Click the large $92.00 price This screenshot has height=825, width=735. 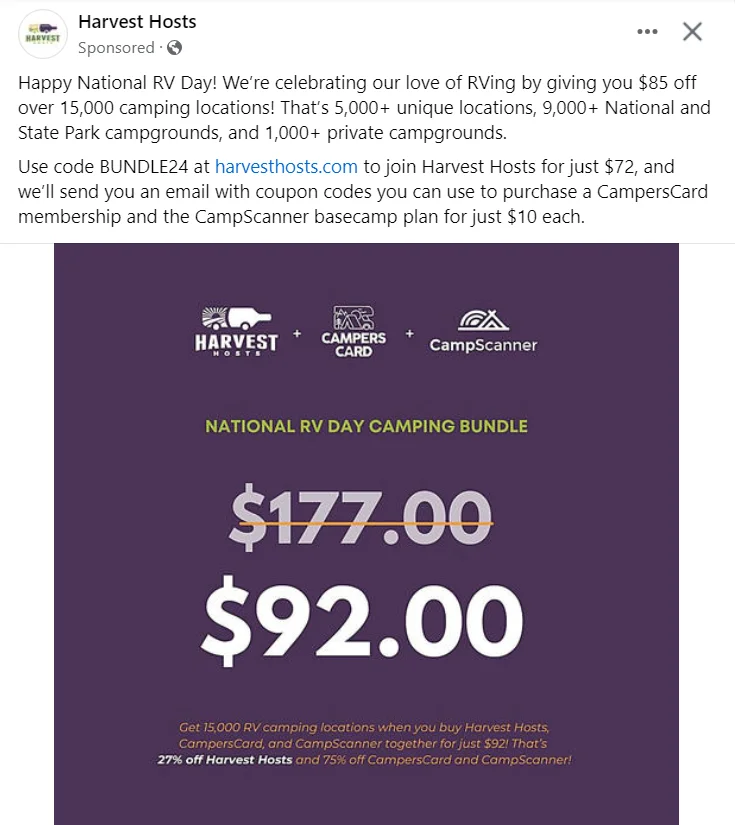(x=361, y=621)
